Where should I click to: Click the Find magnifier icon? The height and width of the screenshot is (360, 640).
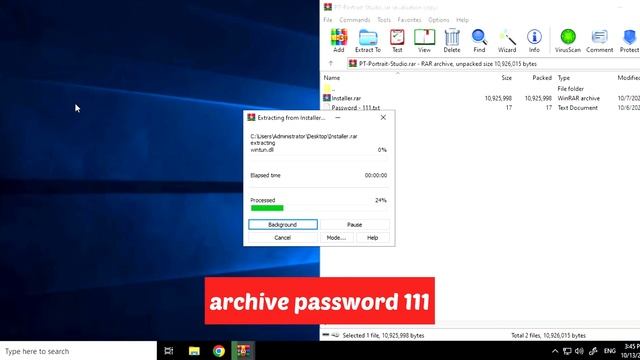479,40
